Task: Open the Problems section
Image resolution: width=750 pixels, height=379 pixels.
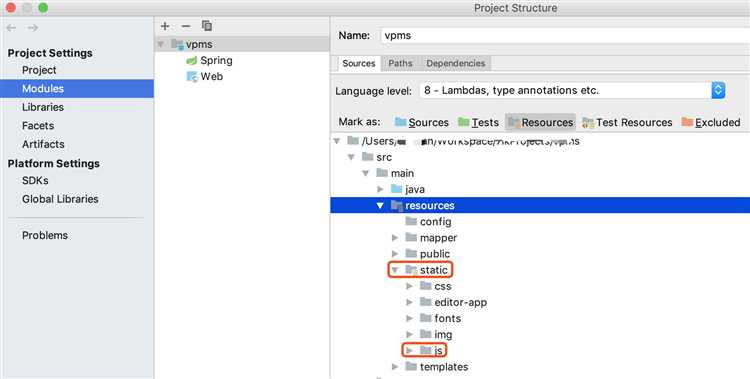Action: click(45, 235)
